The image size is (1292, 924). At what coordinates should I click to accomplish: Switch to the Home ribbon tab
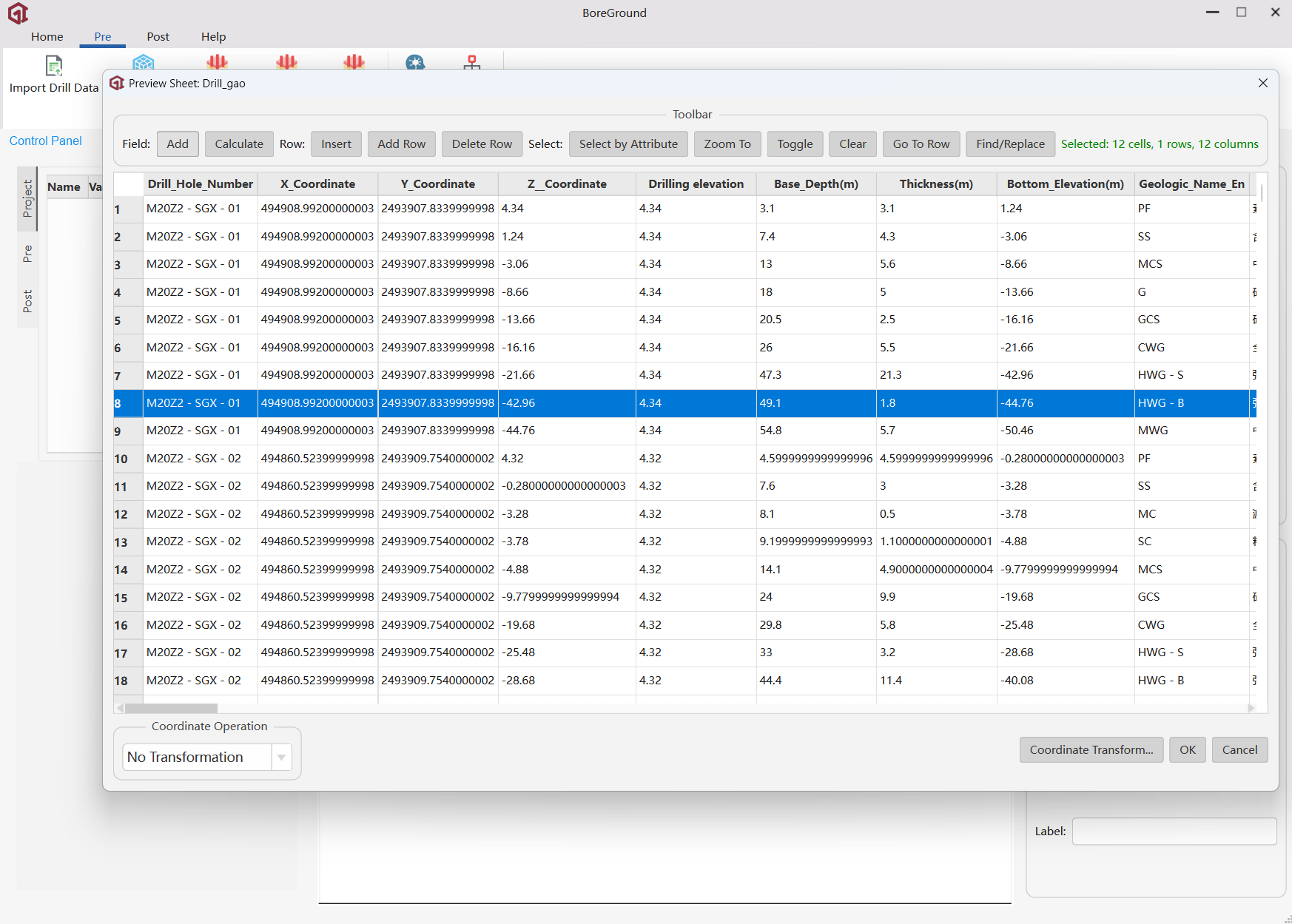[47, 36]
